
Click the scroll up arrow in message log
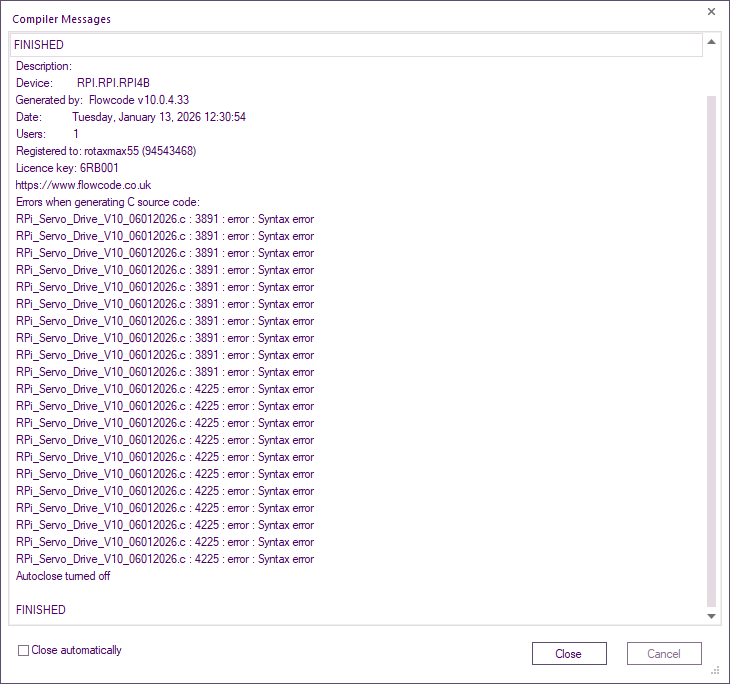click(711, 42)
